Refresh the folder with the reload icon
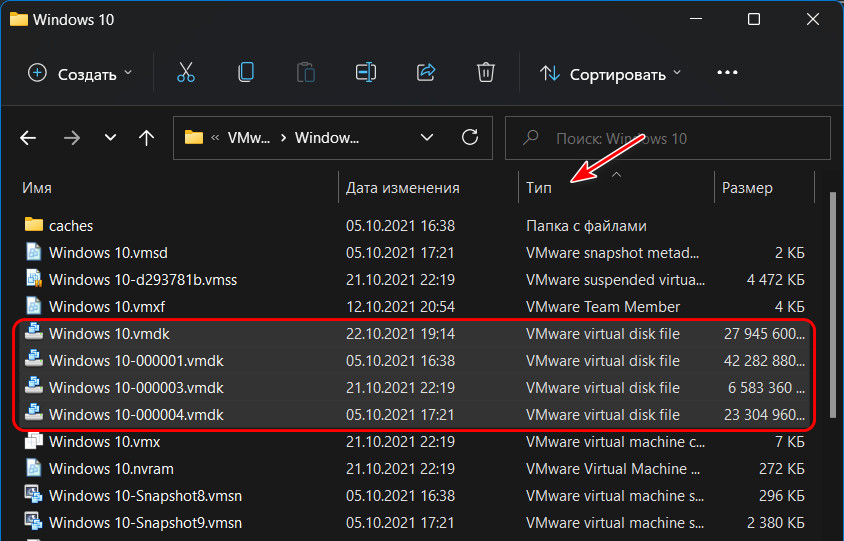 point(470,138)
